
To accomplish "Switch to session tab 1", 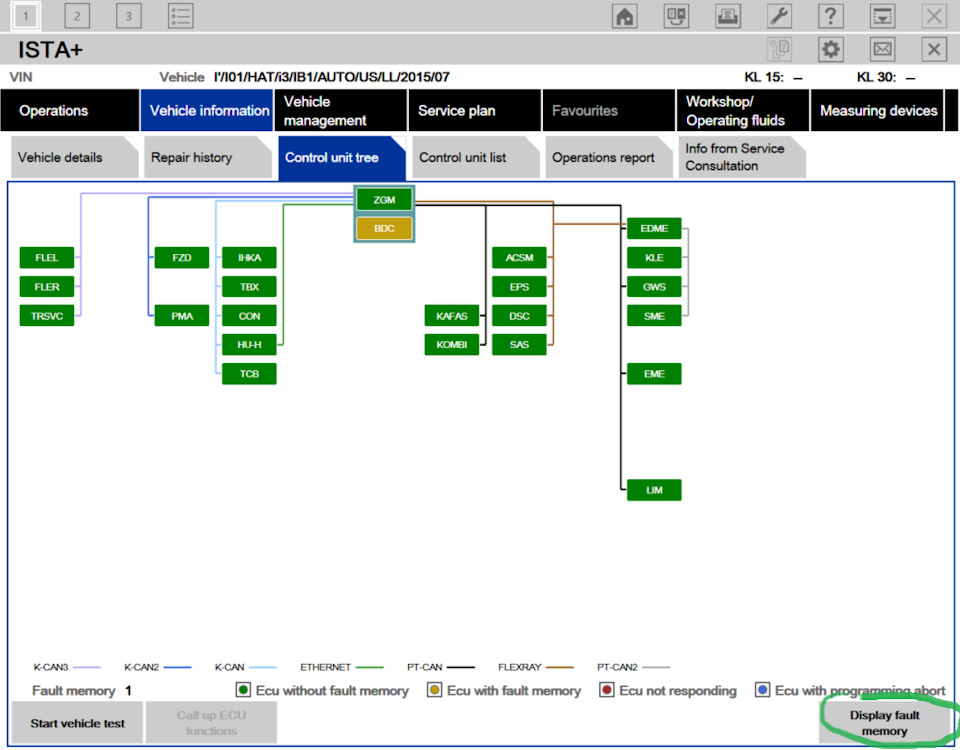I will (x=26, y=16).
